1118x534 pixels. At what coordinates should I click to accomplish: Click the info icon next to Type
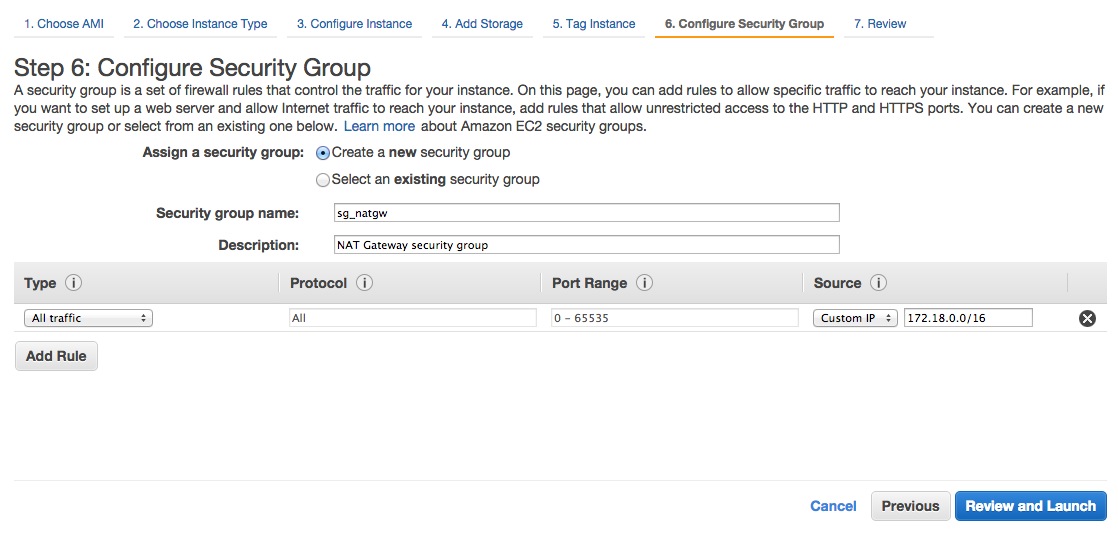tap(73, 283)
